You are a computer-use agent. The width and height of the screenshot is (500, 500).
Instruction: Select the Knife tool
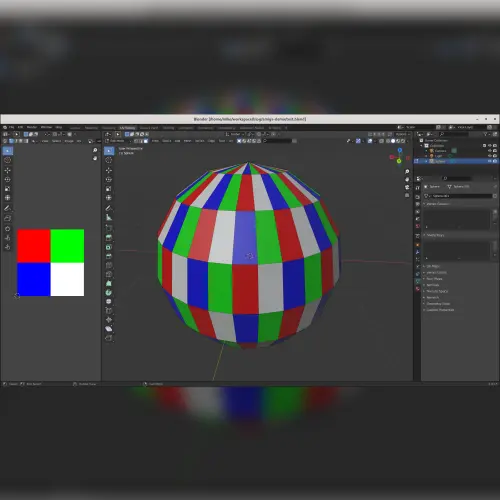109,274
